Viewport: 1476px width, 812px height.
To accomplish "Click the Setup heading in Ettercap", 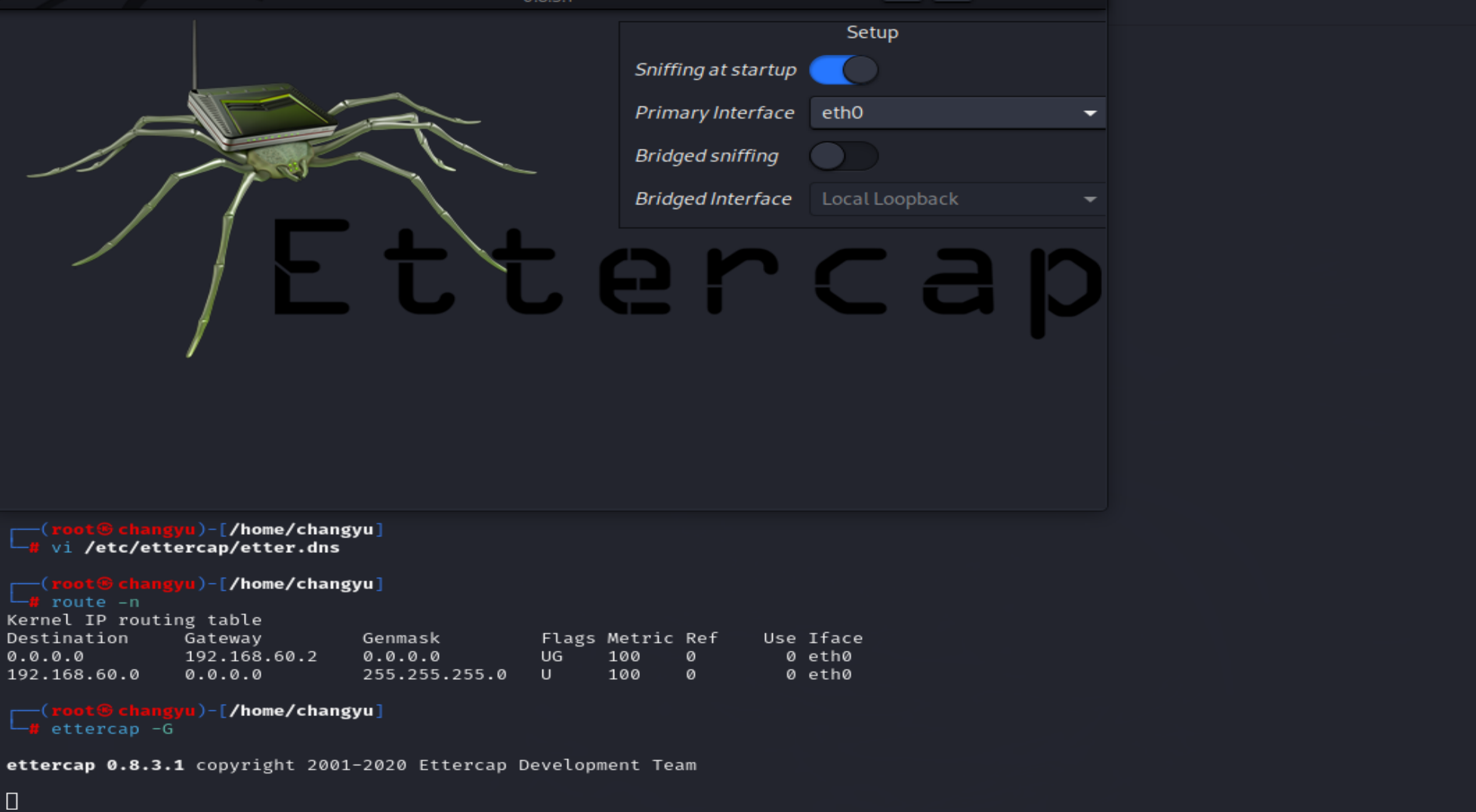I will click(872, 32).
